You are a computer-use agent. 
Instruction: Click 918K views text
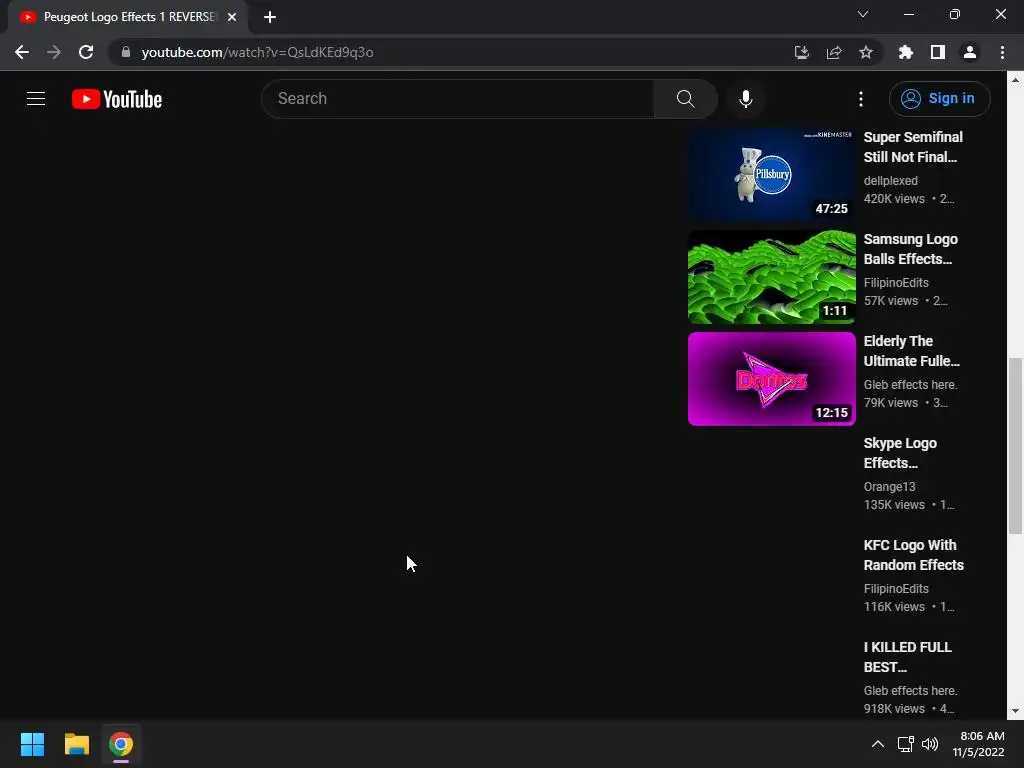[893, 709]
